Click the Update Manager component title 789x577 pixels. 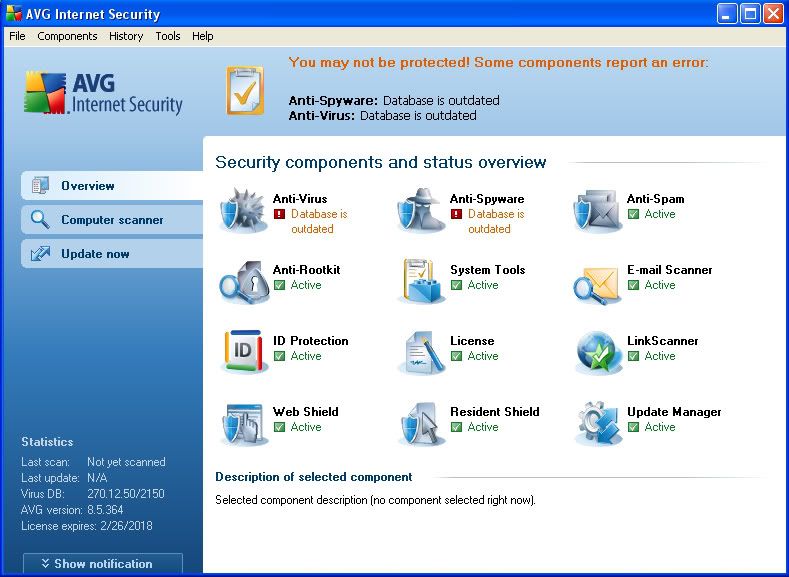pos(674,411)
